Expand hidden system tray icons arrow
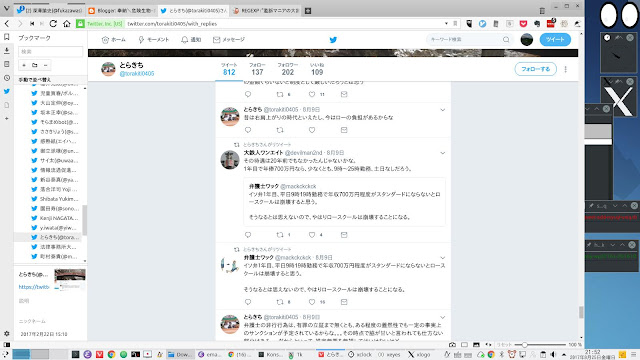This screenshot has height=360, width=640. (x=564, y=354)
